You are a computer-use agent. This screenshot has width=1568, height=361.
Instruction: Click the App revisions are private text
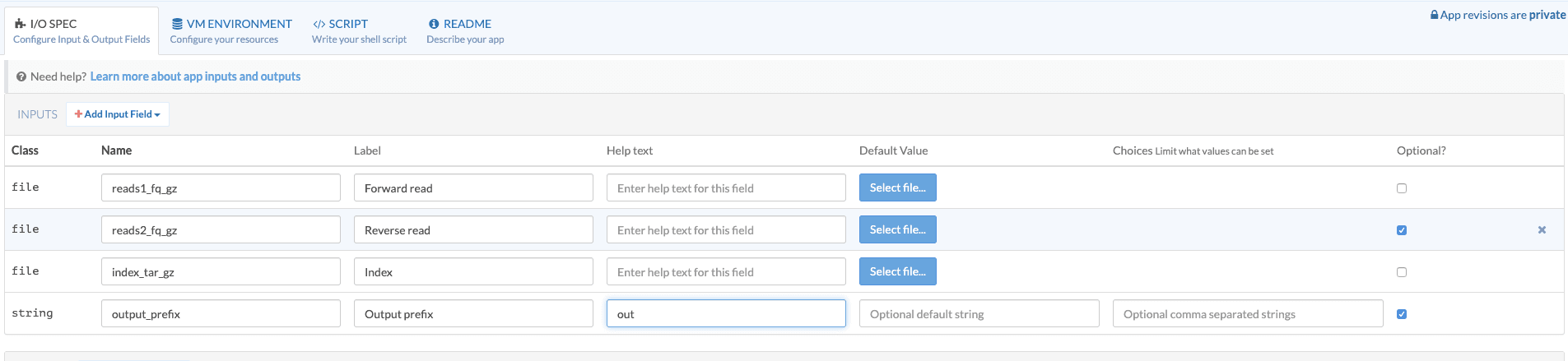(x=1503, y=15)
